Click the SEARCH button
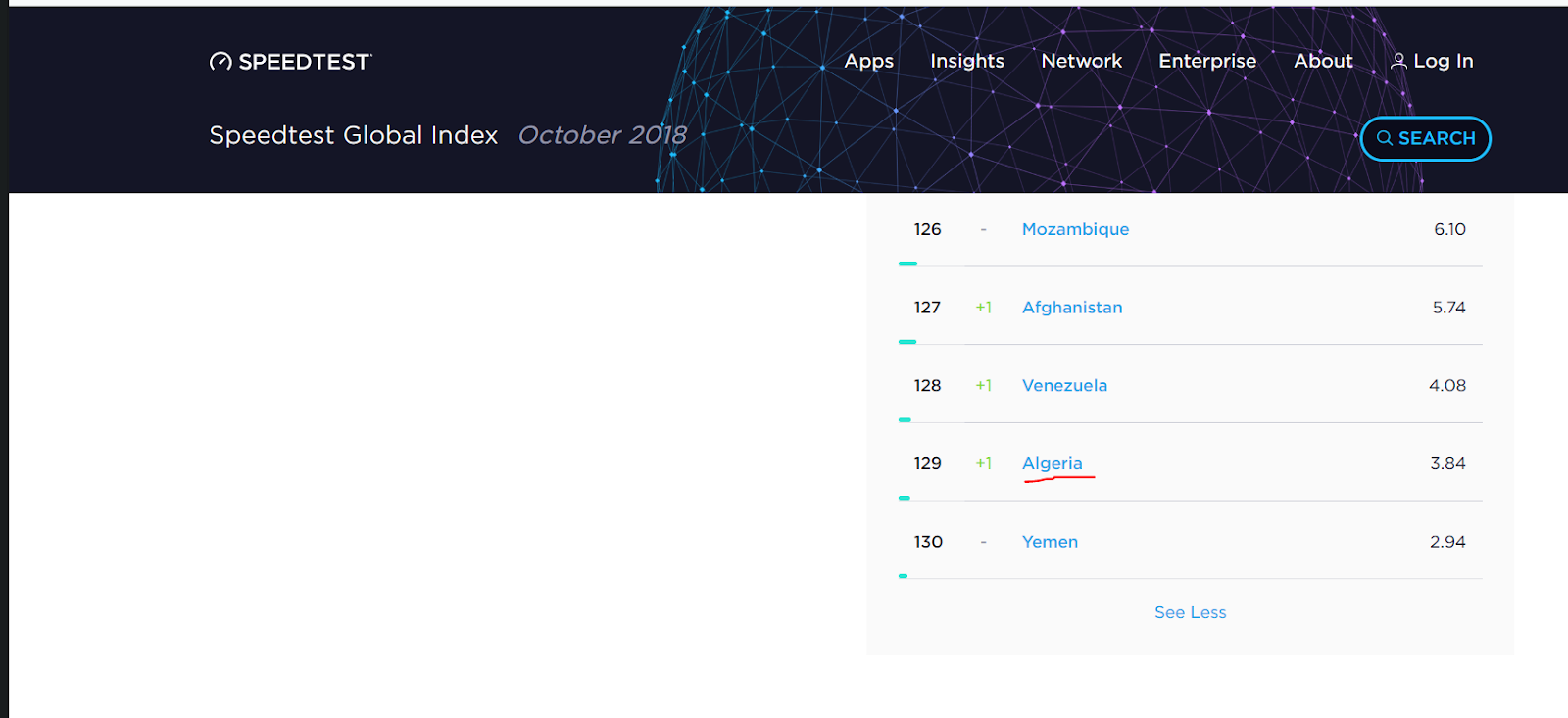 (1426, 138)
